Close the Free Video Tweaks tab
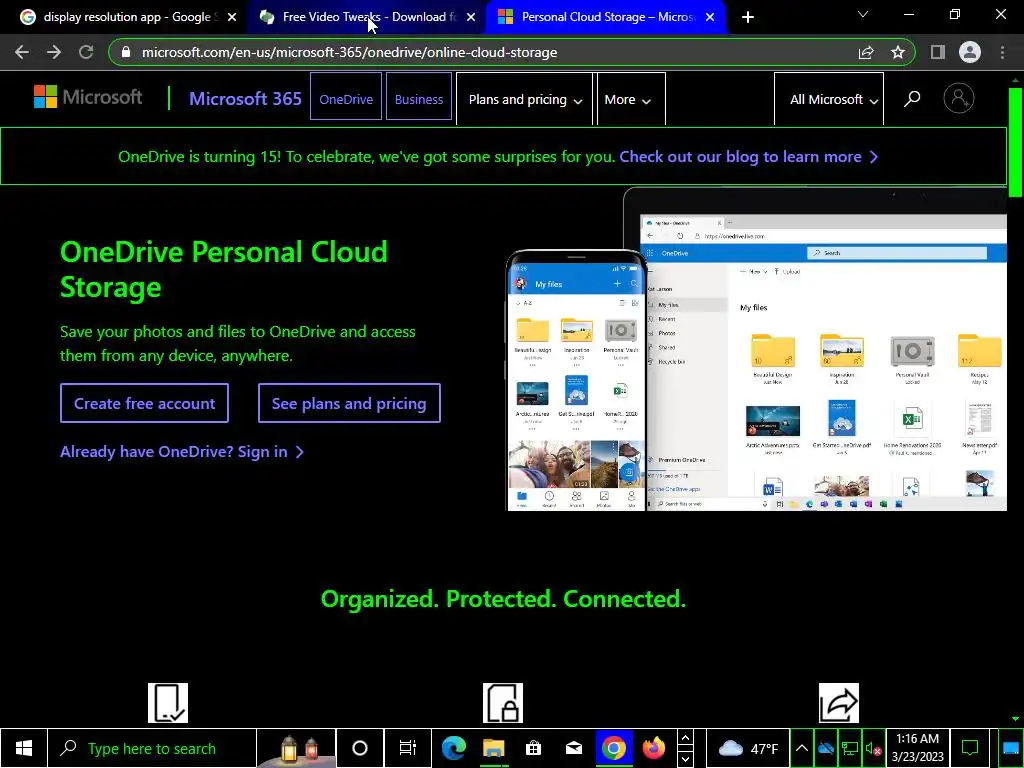Viewport: 1024px width, 768px height. click(471, 17)
